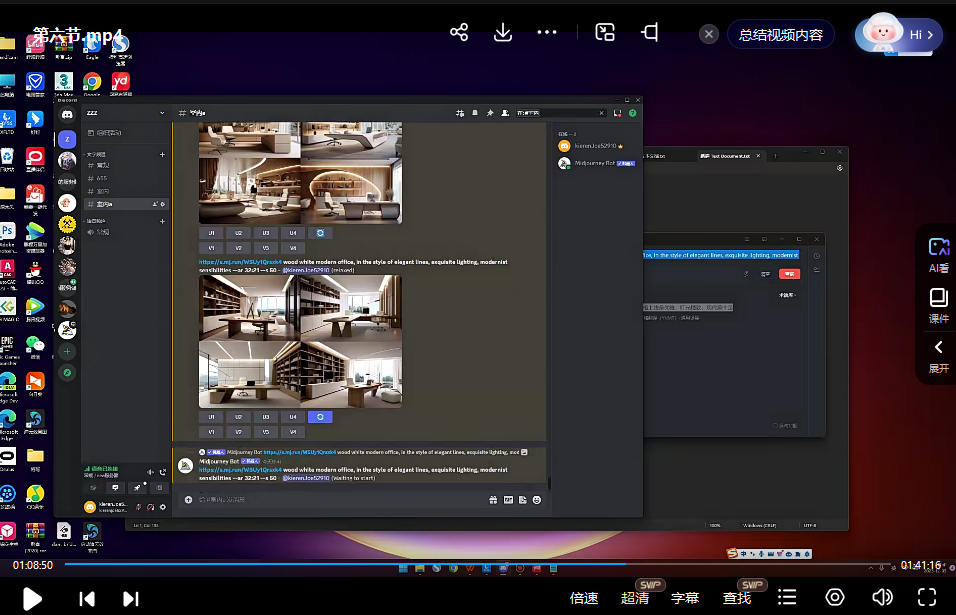Viewport: 956px width, 615px height.
Task: Open the 倍速 playback speed menu
Action: click(584, 598)
